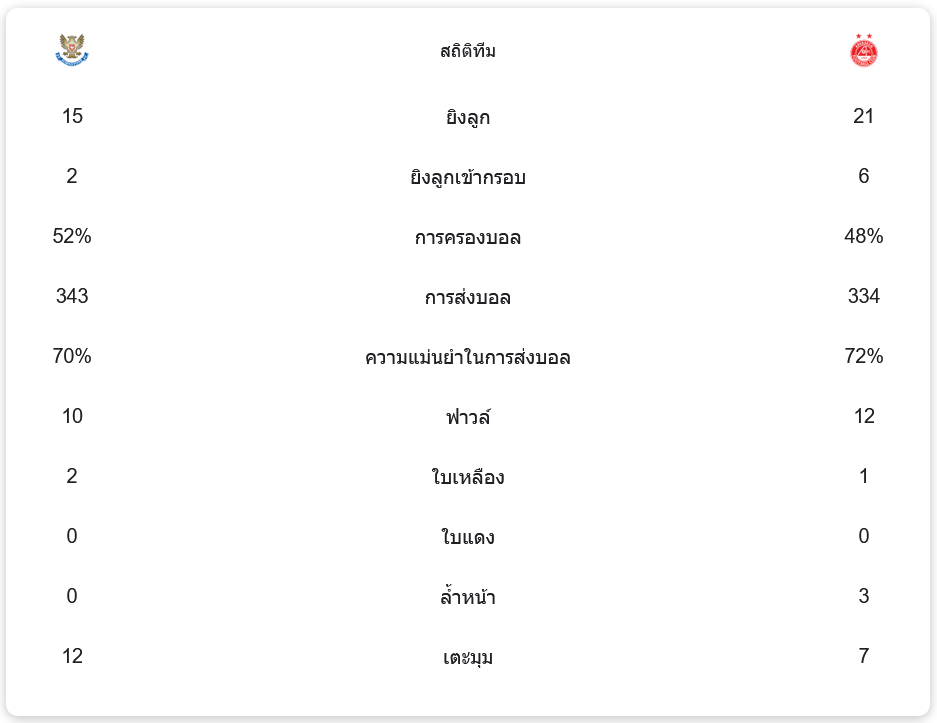Image resolution: width=937 pixels, height=723 pixels.
Task: Select the left team's 343 passes value
Action: tap(72, 297)
